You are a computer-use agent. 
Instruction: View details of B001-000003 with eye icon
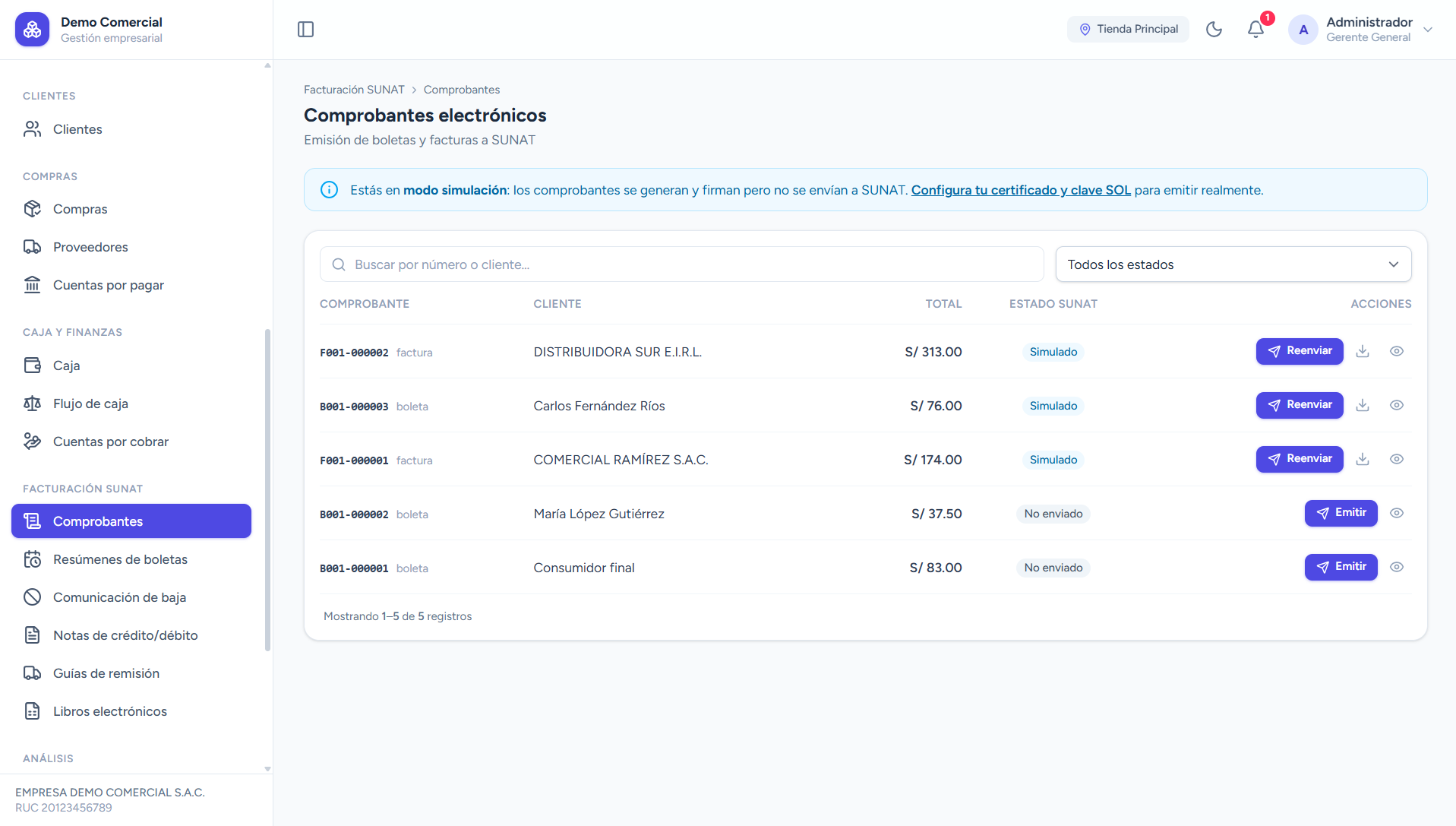click(1396, 405)
